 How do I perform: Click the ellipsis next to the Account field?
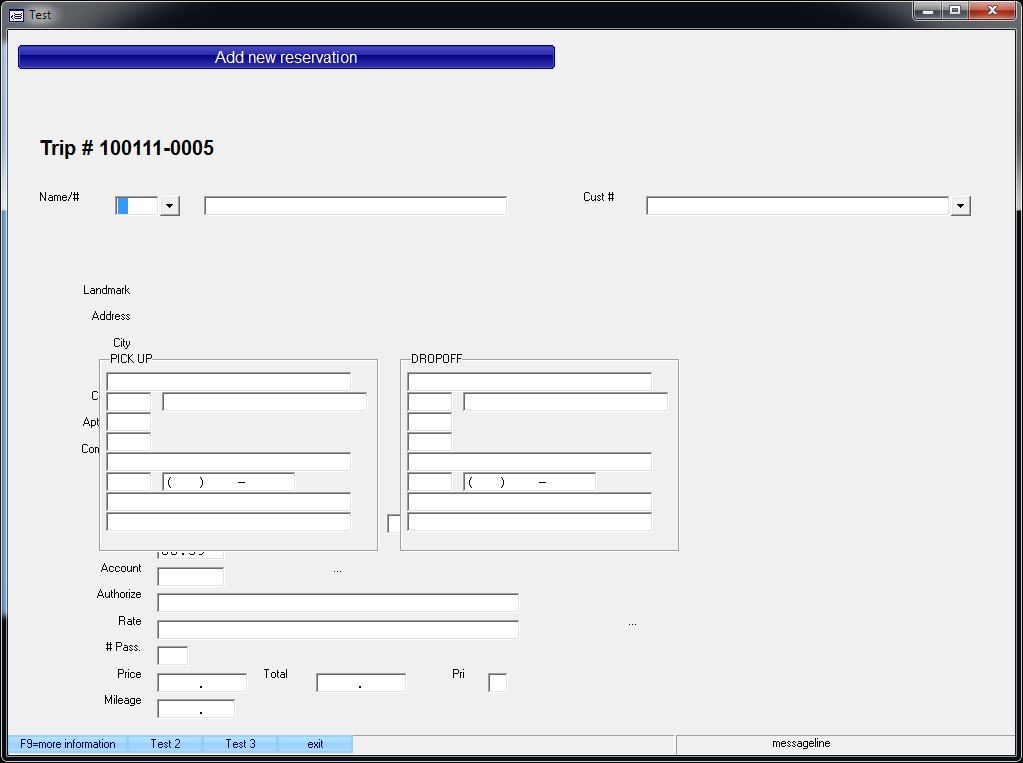coord(338,570)
